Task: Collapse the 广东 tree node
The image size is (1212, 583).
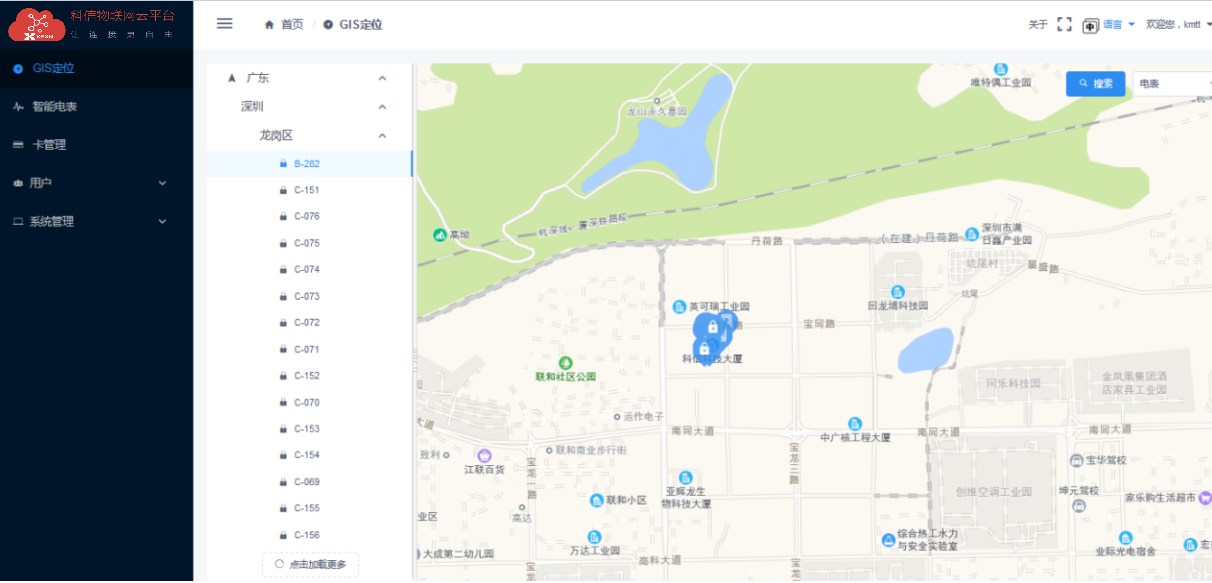Action: tap(382, 78)
